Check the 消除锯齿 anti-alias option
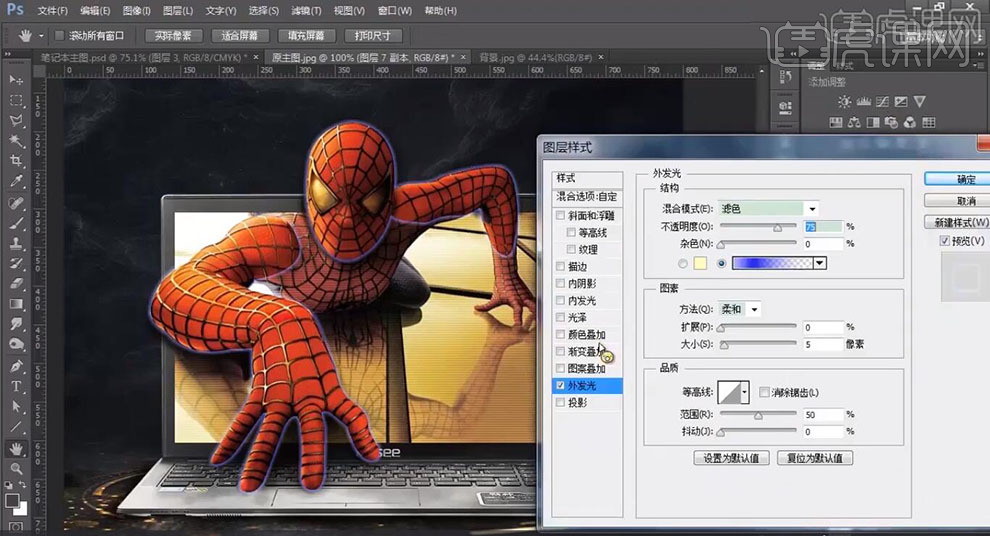This screenshot has width=990, height=536. click(765, 392)
